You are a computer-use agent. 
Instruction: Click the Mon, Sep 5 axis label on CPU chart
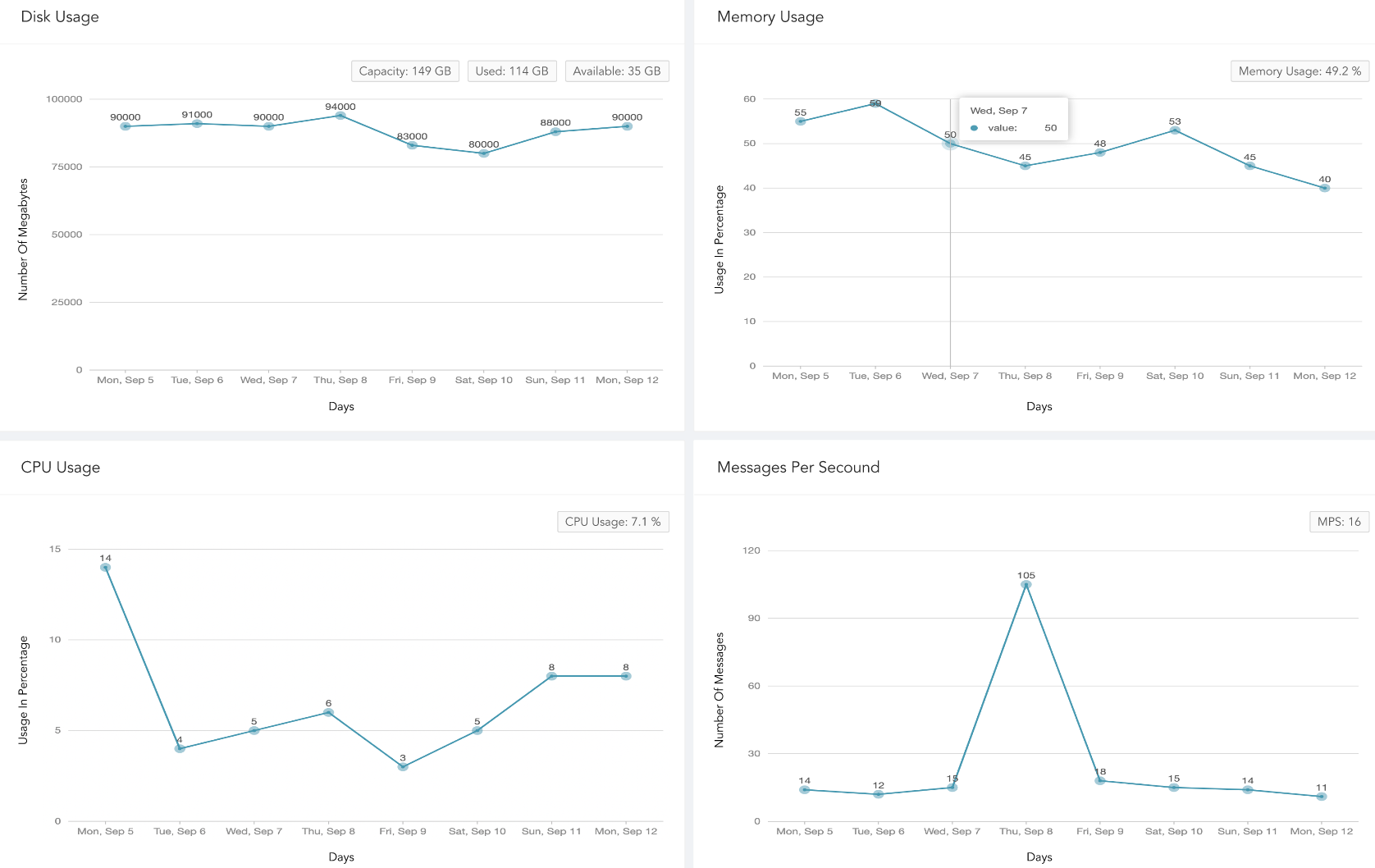pos(105,831)
